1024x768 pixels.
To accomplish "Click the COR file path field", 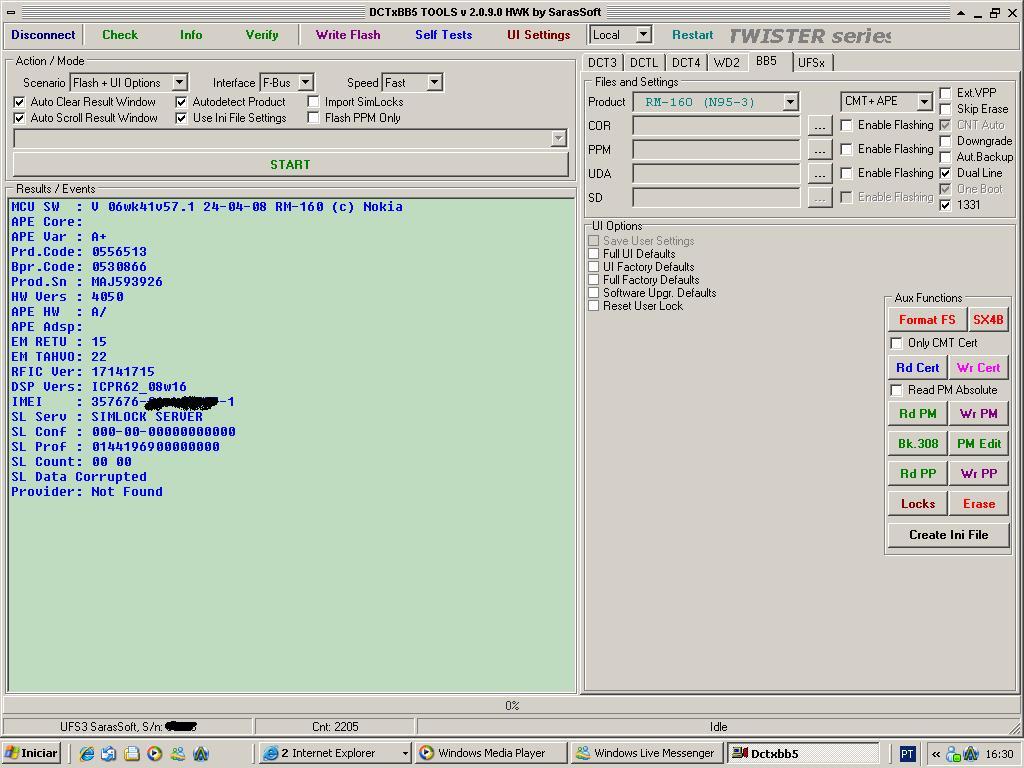I will (x=716, y=125).
